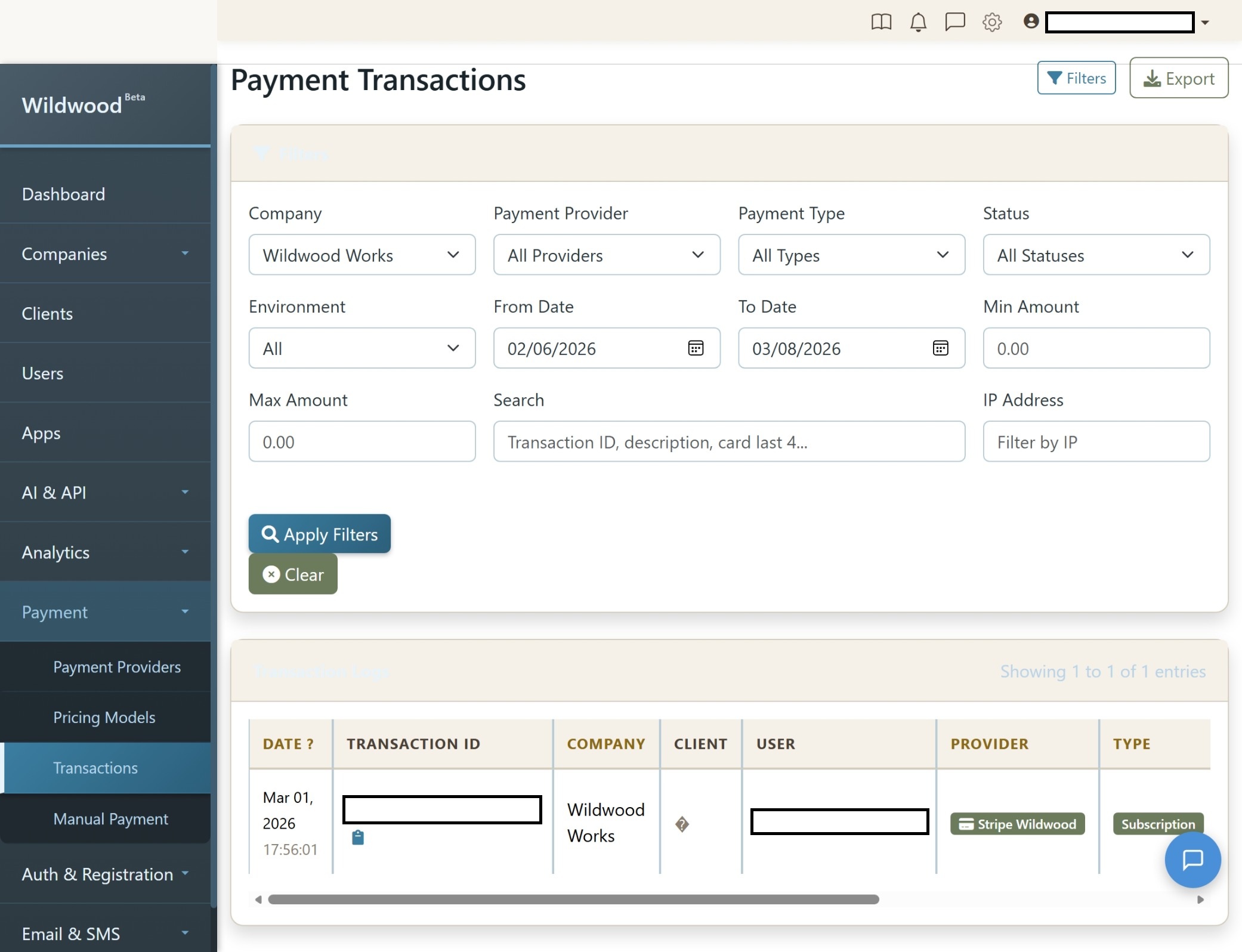The height and width of the screenshot is (952, 1242).
Task: Collapse the Payment section in the sidebar
Action: click(x=105, y=612)
